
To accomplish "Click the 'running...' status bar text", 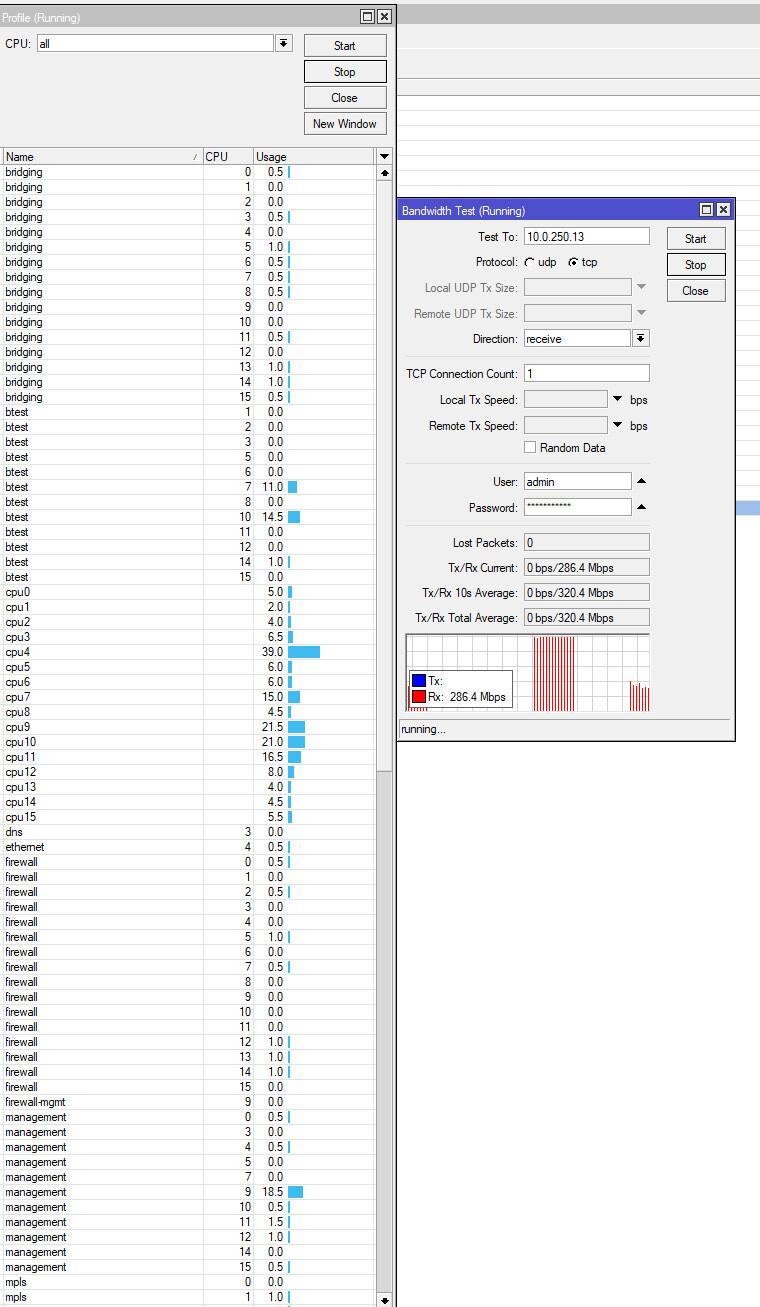I will [x=424, y=729].
